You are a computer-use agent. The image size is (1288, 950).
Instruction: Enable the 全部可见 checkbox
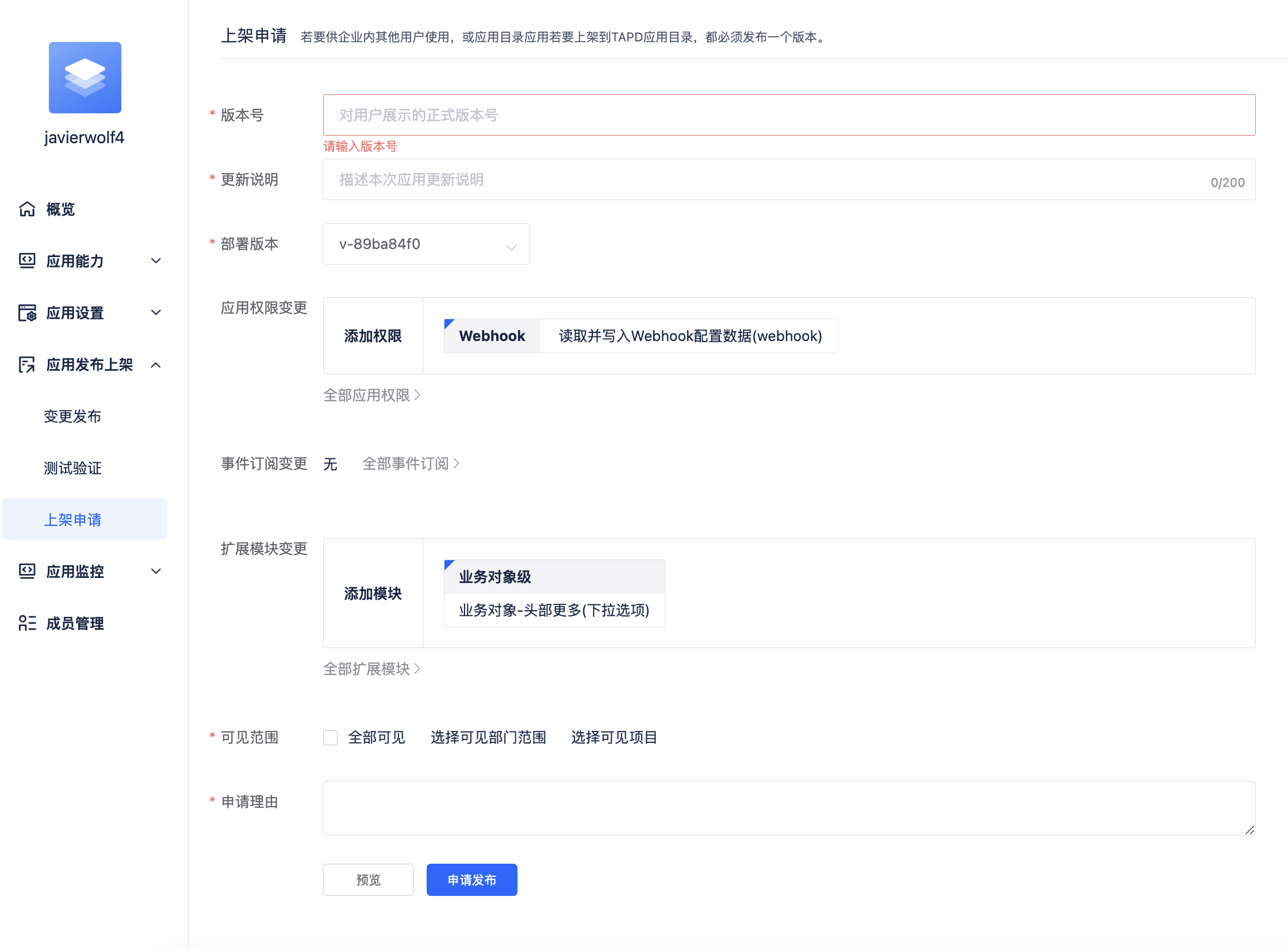coord(330,737)
